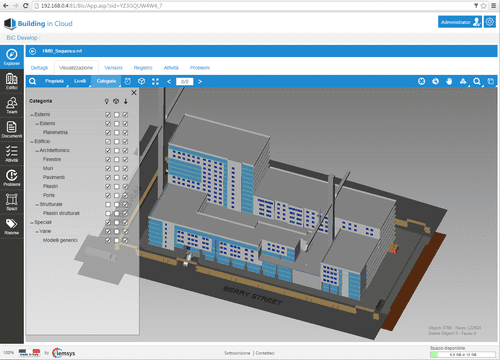Screen dimensions: 500x360
Task: Toggle first checkbox for Pilastri strutturali
Action: pos(108,213)
